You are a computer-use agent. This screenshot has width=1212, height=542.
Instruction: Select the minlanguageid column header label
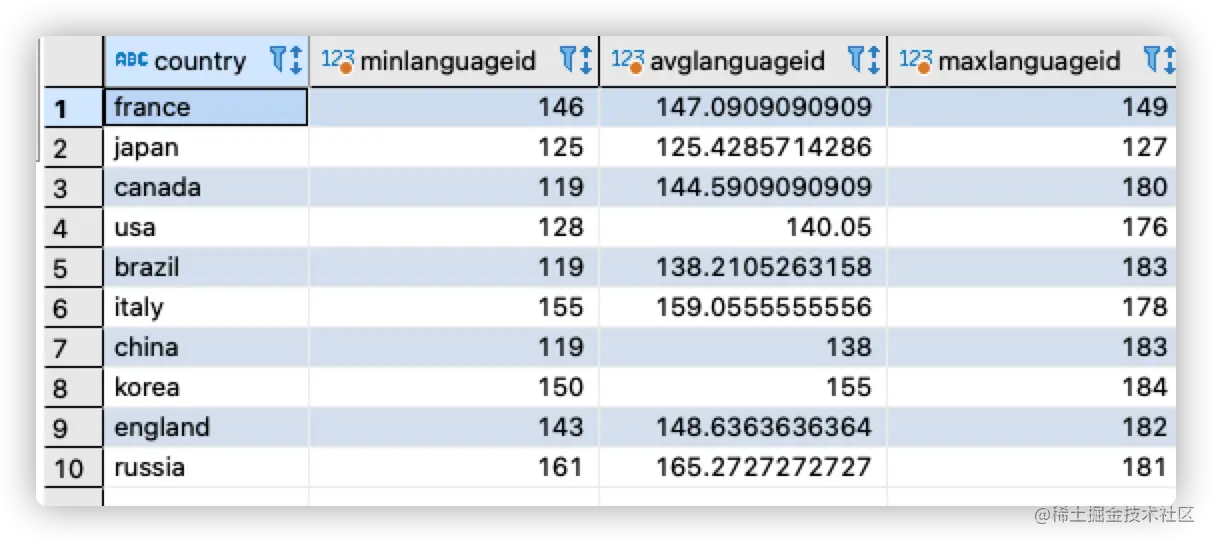(448, 61)
